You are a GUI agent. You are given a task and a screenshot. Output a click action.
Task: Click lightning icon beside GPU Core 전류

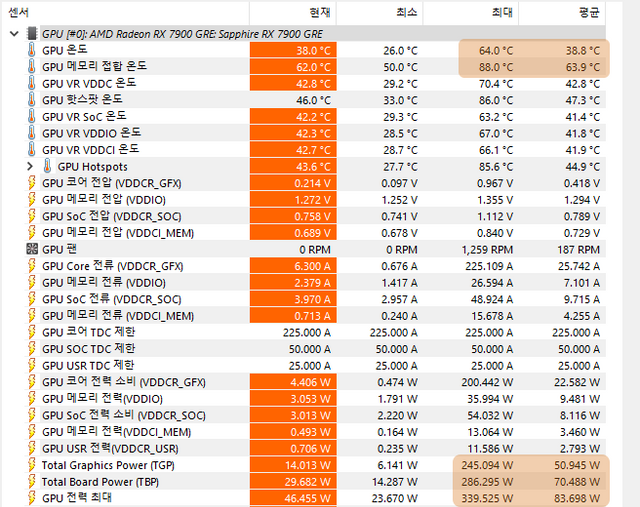coord(31,266)
